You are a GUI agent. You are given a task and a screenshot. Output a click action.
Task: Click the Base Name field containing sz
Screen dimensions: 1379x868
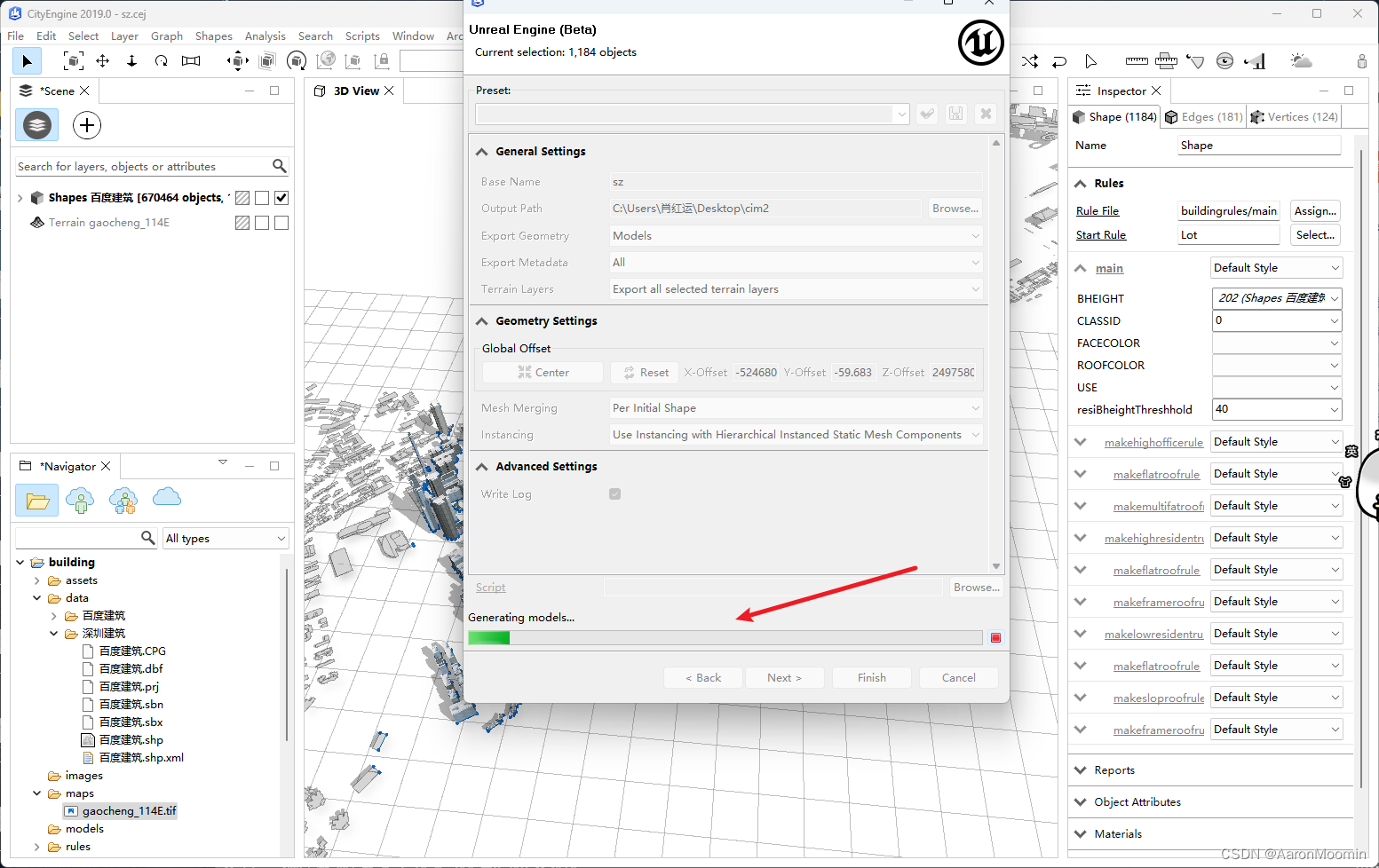point(796,181)
